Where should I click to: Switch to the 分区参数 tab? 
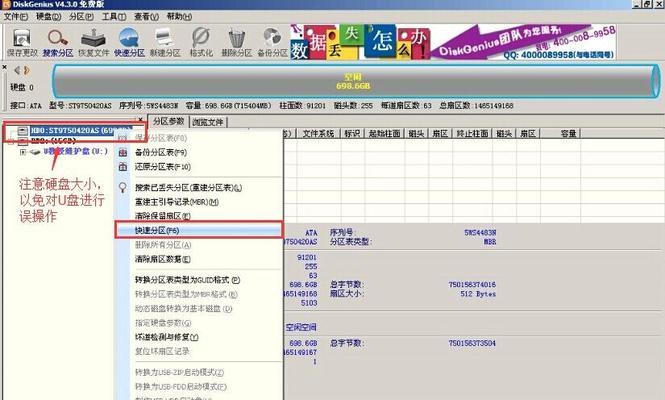(x=168, y=121)
